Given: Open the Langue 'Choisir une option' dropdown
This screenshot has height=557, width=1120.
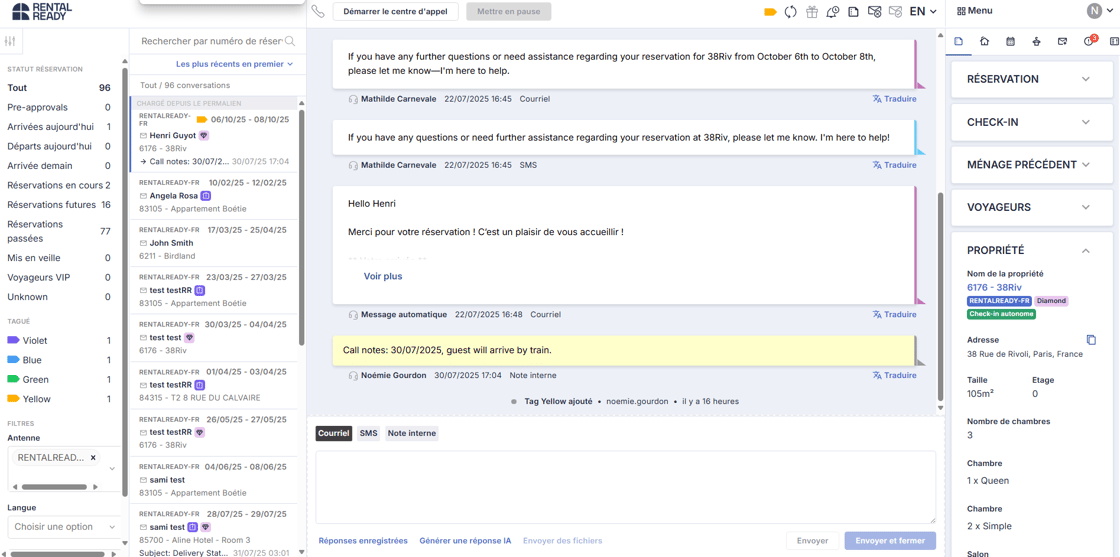Looking at the screenshot, I should coord(65,527).
